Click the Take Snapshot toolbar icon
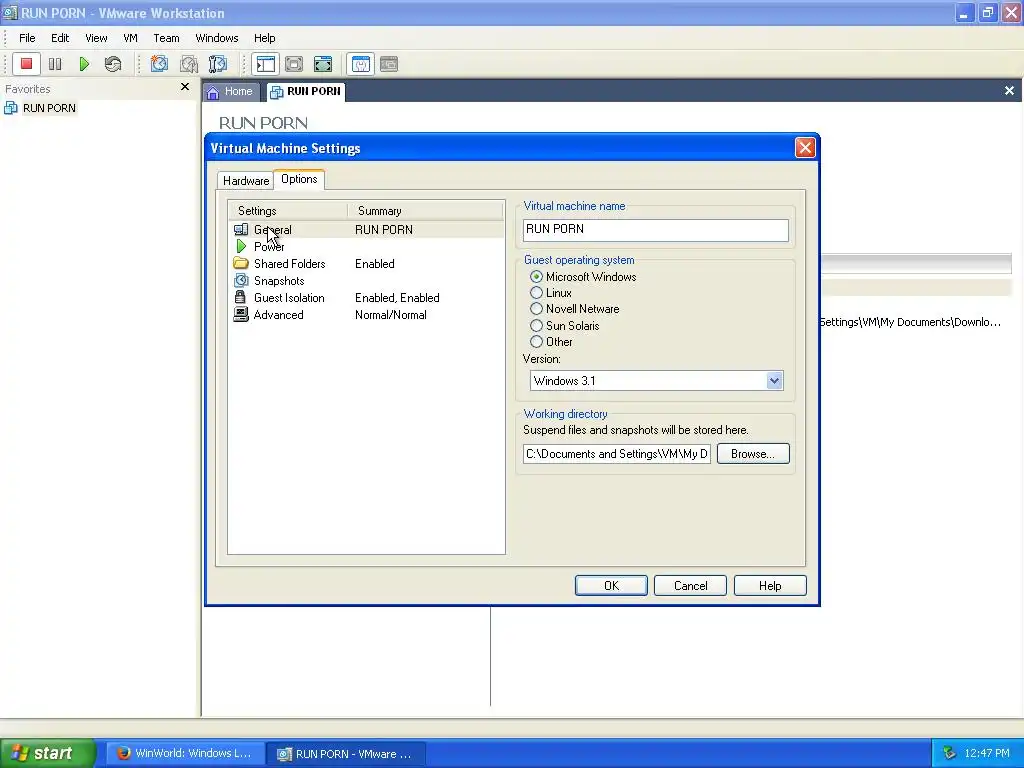The width and height of the screenshot is (1024, 768). pyautogui.click(x=159, y=64)
